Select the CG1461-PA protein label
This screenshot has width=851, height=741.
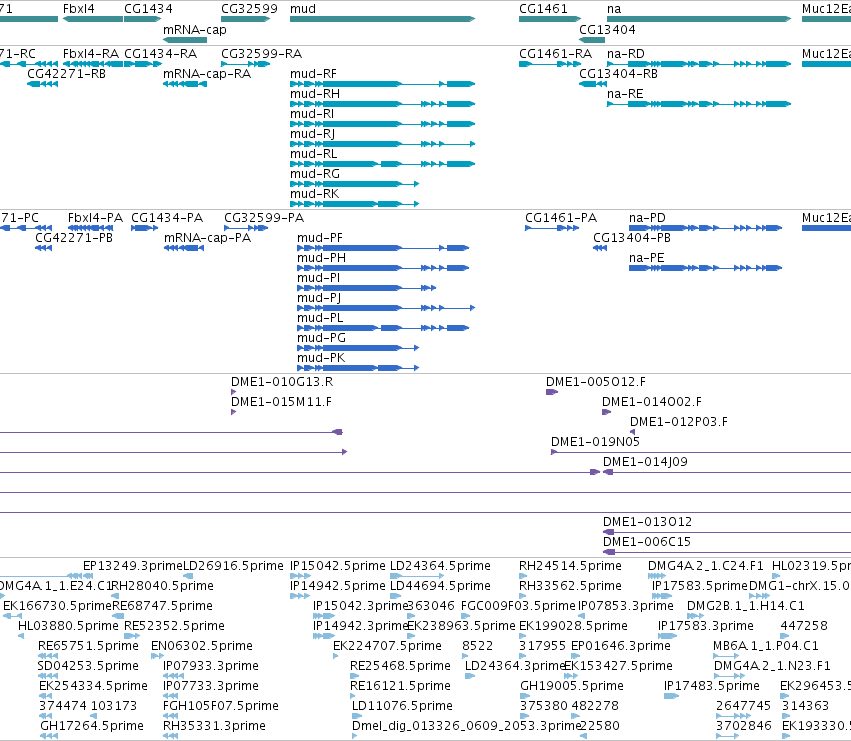561,218
